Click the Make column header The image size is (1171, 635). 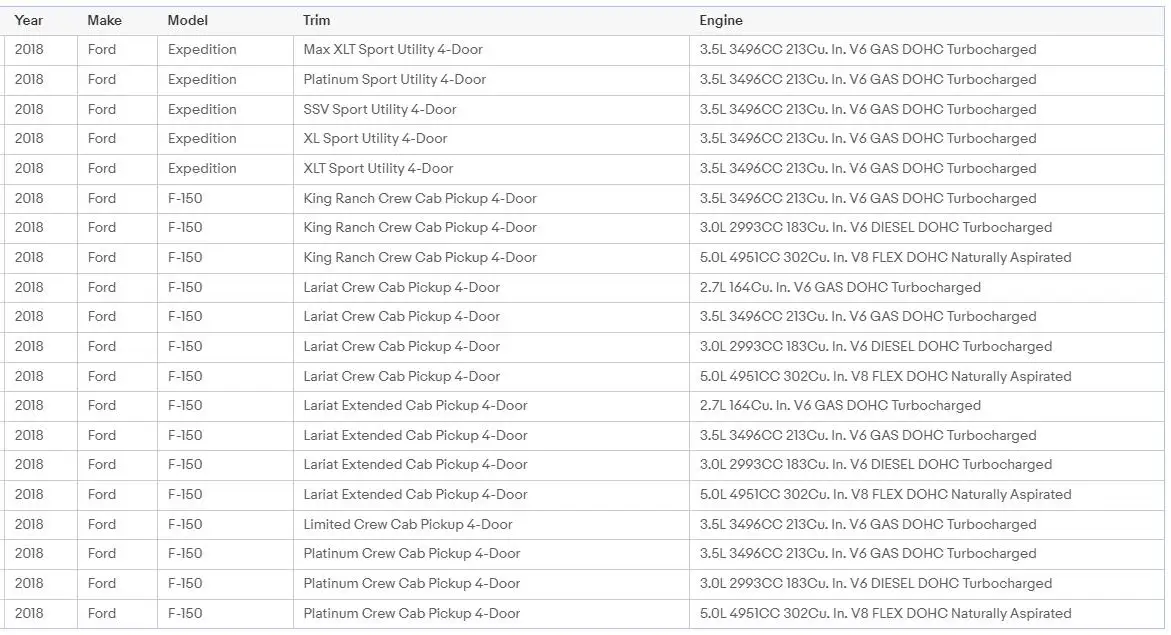pos(104,20)
